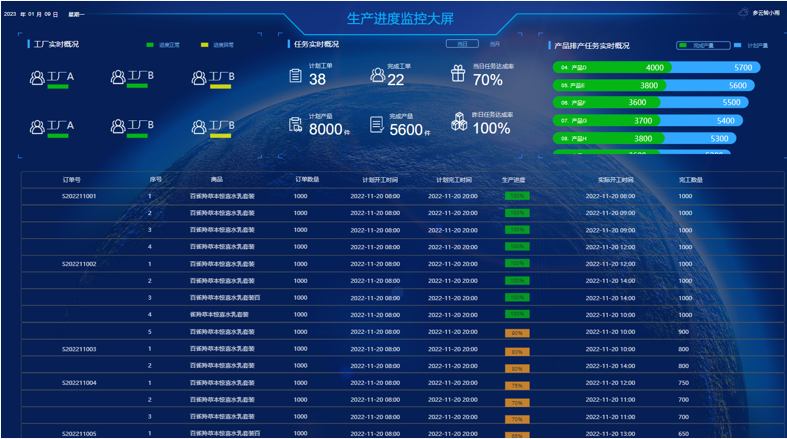Click the 当日任务达成率 gift box icon
The width and height of the screenshot is (787, 439).
(x=458, y=74)
